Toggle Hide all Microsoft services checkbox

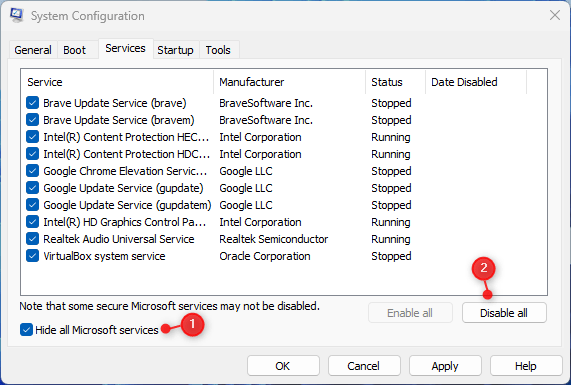tap(26, 330)
